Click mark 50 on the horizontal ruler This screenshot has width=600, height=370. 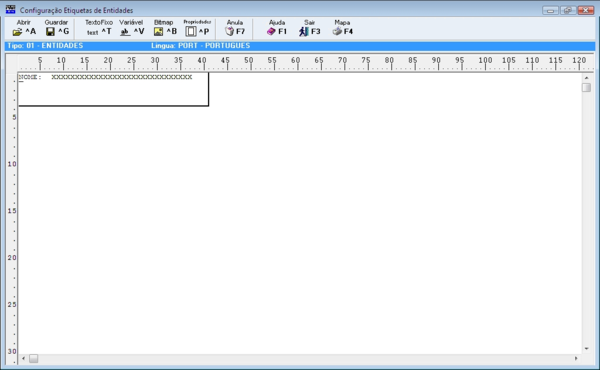pos(249,60)
